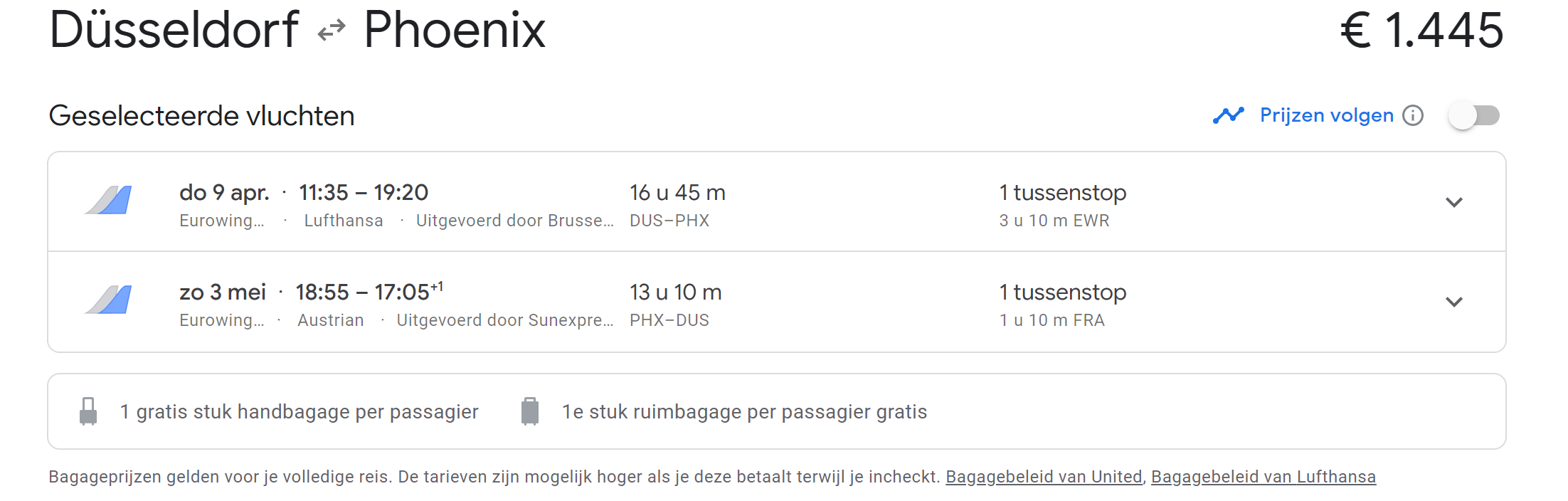The image size is (1568, 501).
Task: Click the price tracking graph icon
Action: (1229, 115)
